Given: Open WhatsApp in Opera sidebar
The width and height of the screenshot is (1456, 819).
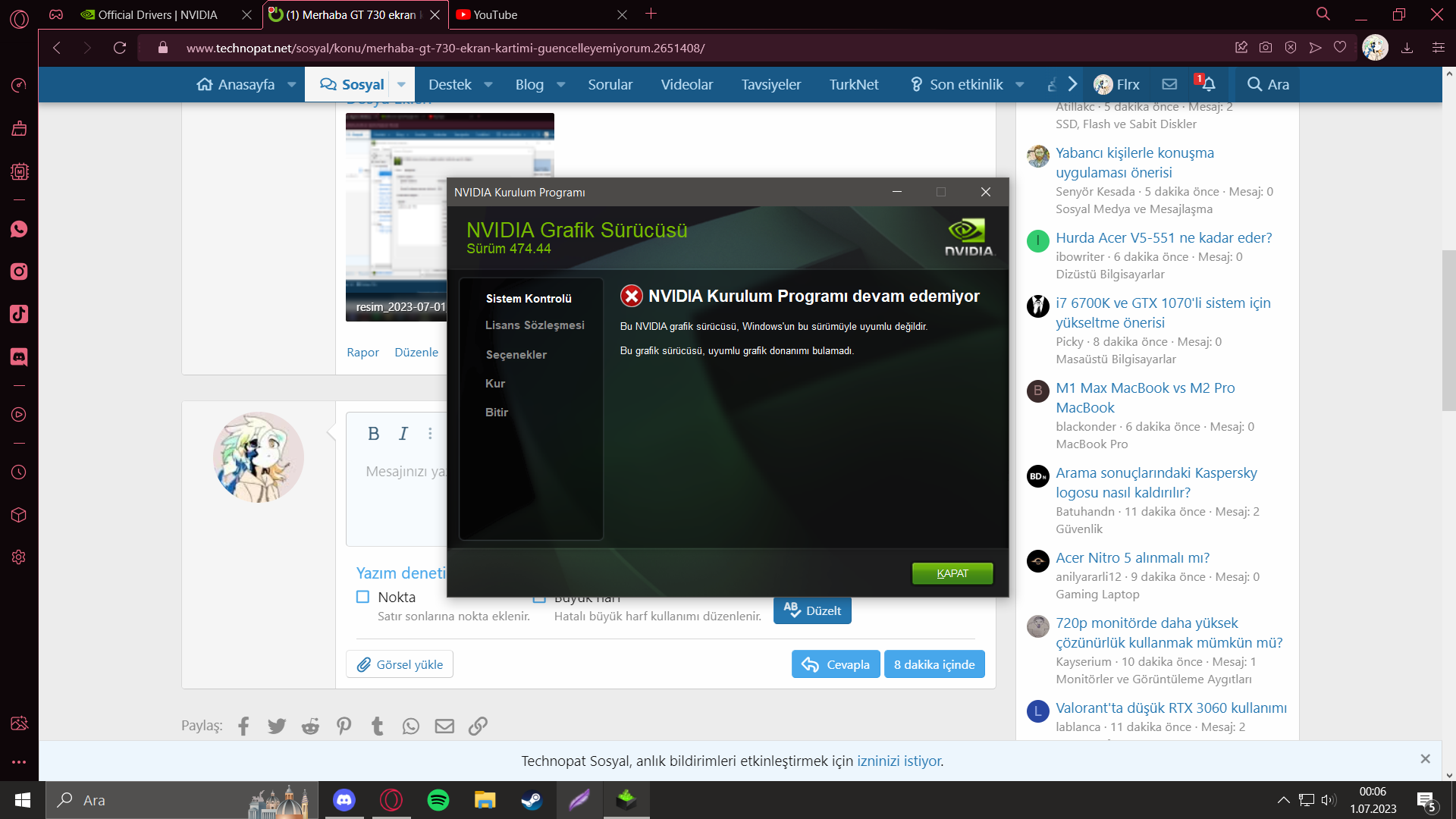Looking at the screenshot, I should 19,230.
